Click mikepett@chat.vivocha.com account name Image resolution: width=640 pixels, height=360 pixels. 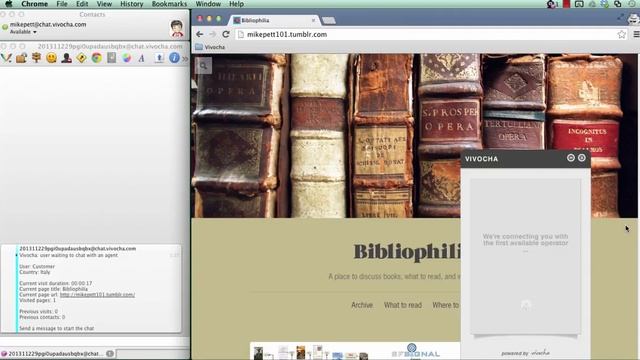click(48, 24)
